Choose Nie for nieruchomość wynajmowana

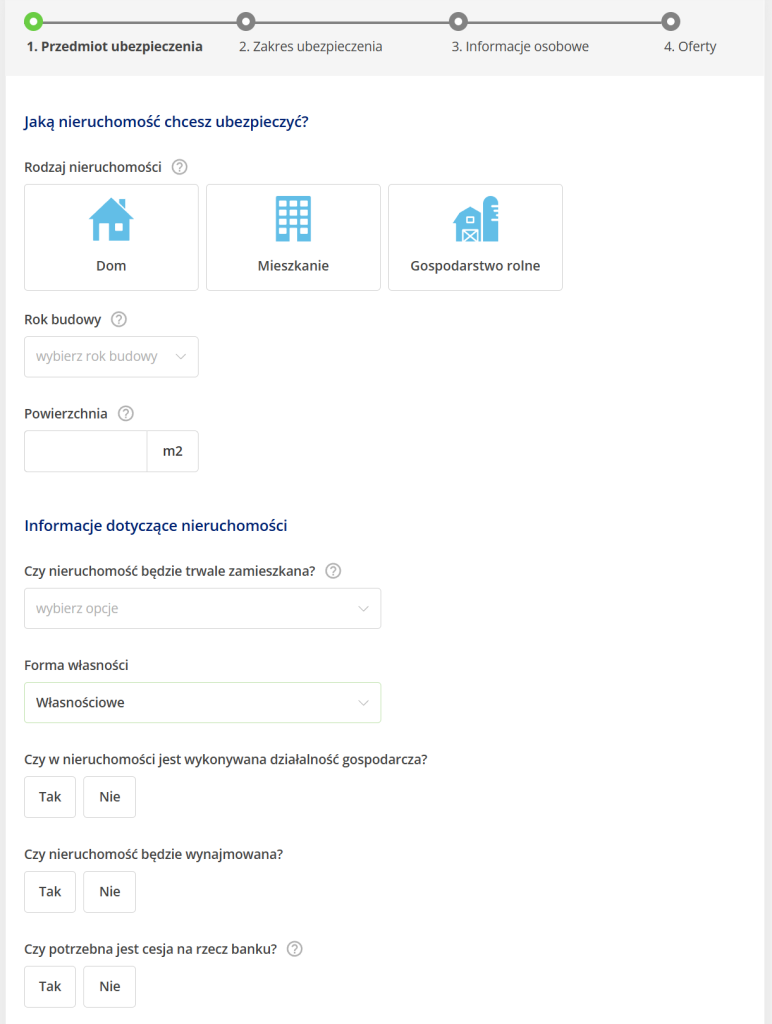click(110, 892)
